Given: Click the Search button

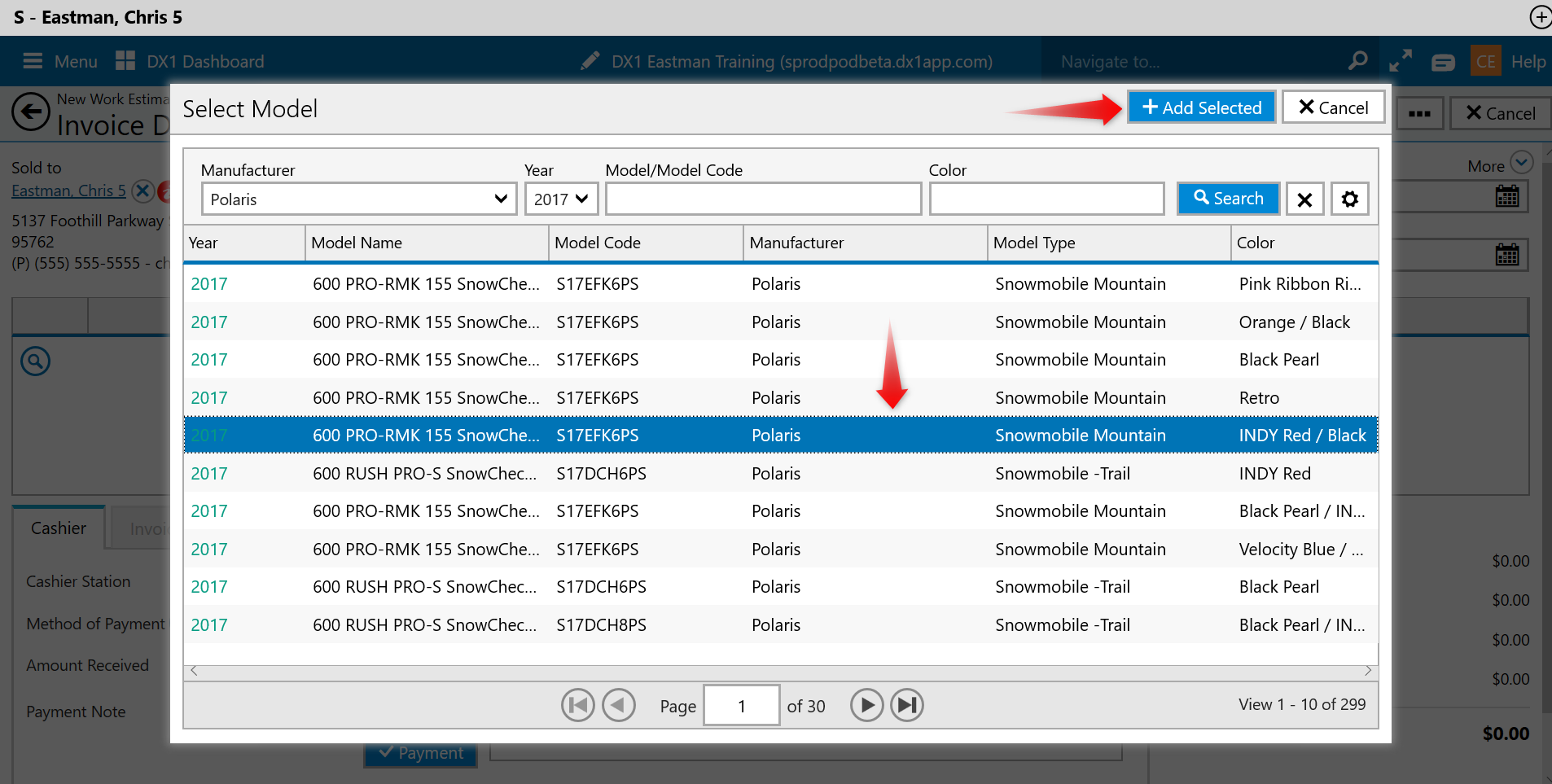Looking at the screenshot, I should tap(1228, 199).
